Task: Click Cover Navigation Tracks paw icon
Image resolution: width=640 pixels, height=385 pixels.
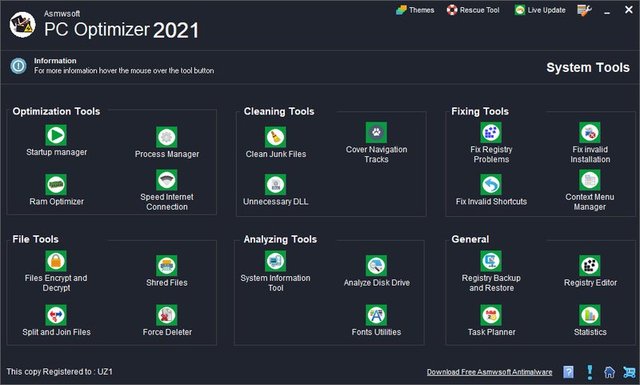Action: pos(376,133)
